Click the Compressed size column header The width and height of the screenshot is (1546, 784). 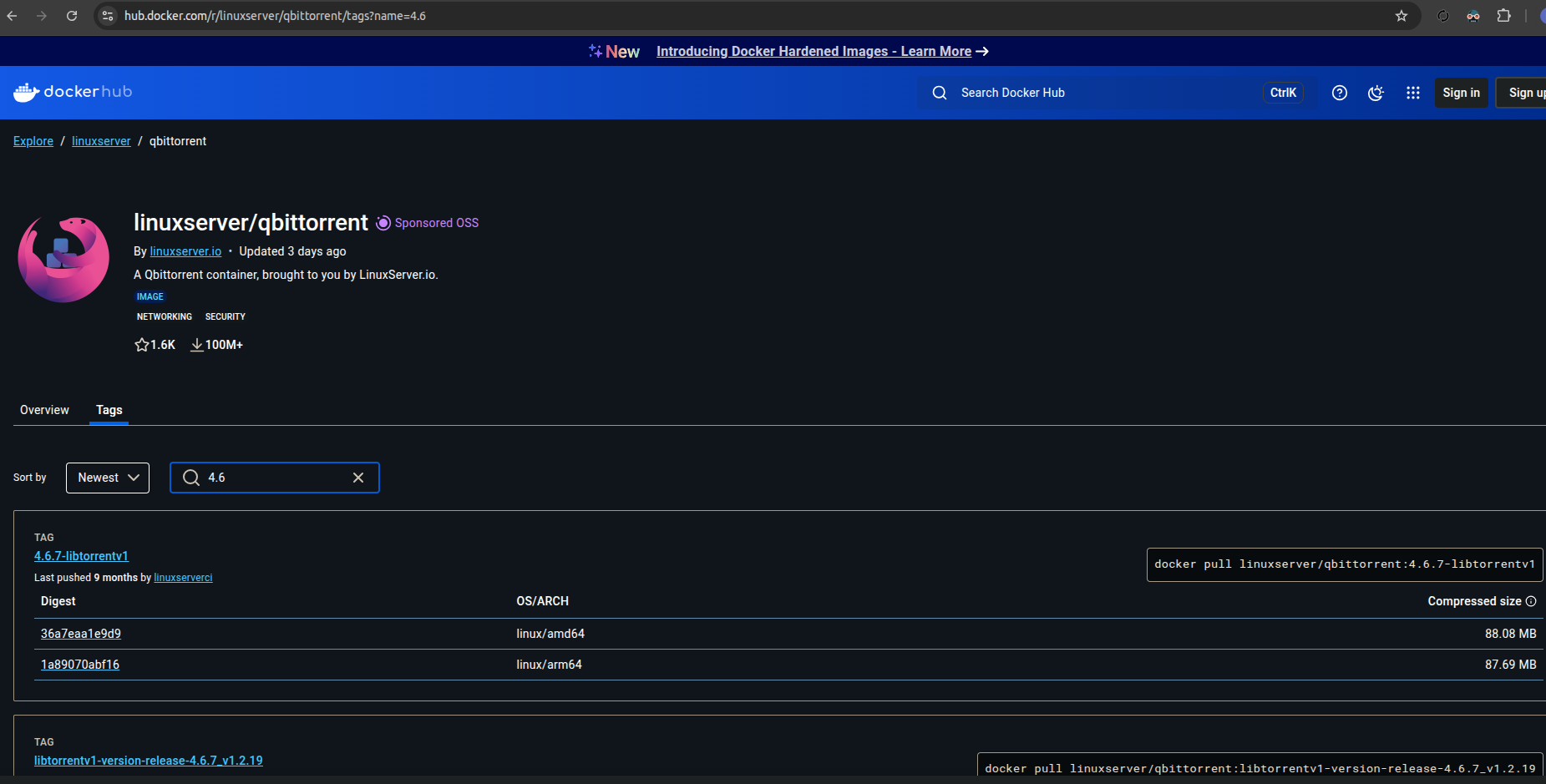tap(1474, 601)
